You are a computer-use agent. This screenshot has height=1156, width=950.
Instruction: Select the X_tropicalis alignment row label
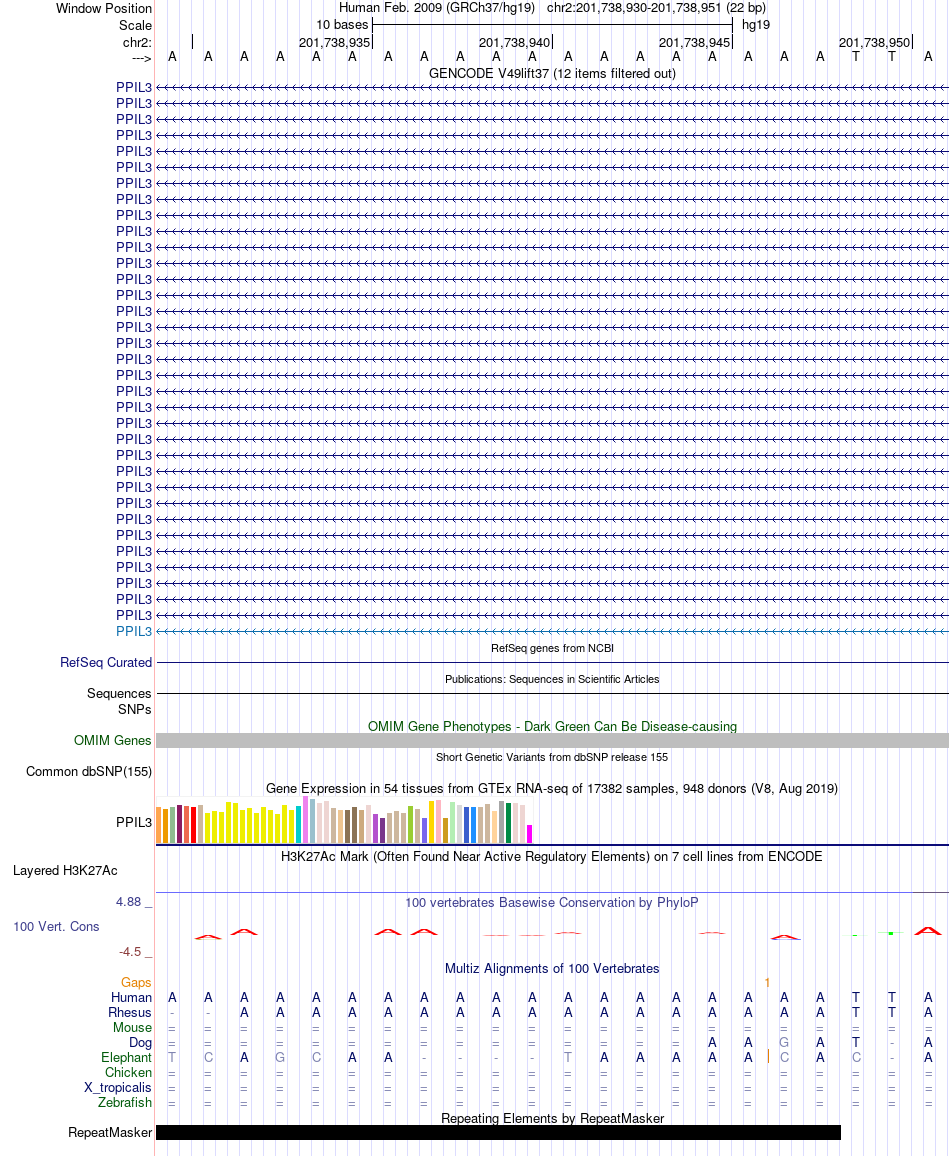point(118,1087)
